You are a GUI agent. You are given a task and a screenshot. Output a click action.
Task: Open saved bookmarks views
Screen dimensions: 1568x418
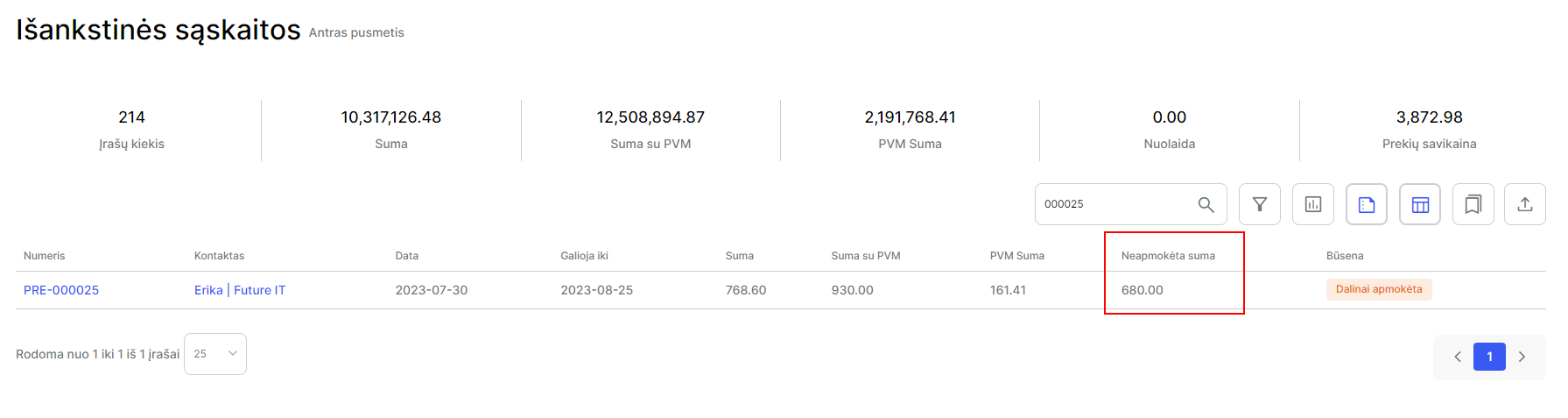1473,204
